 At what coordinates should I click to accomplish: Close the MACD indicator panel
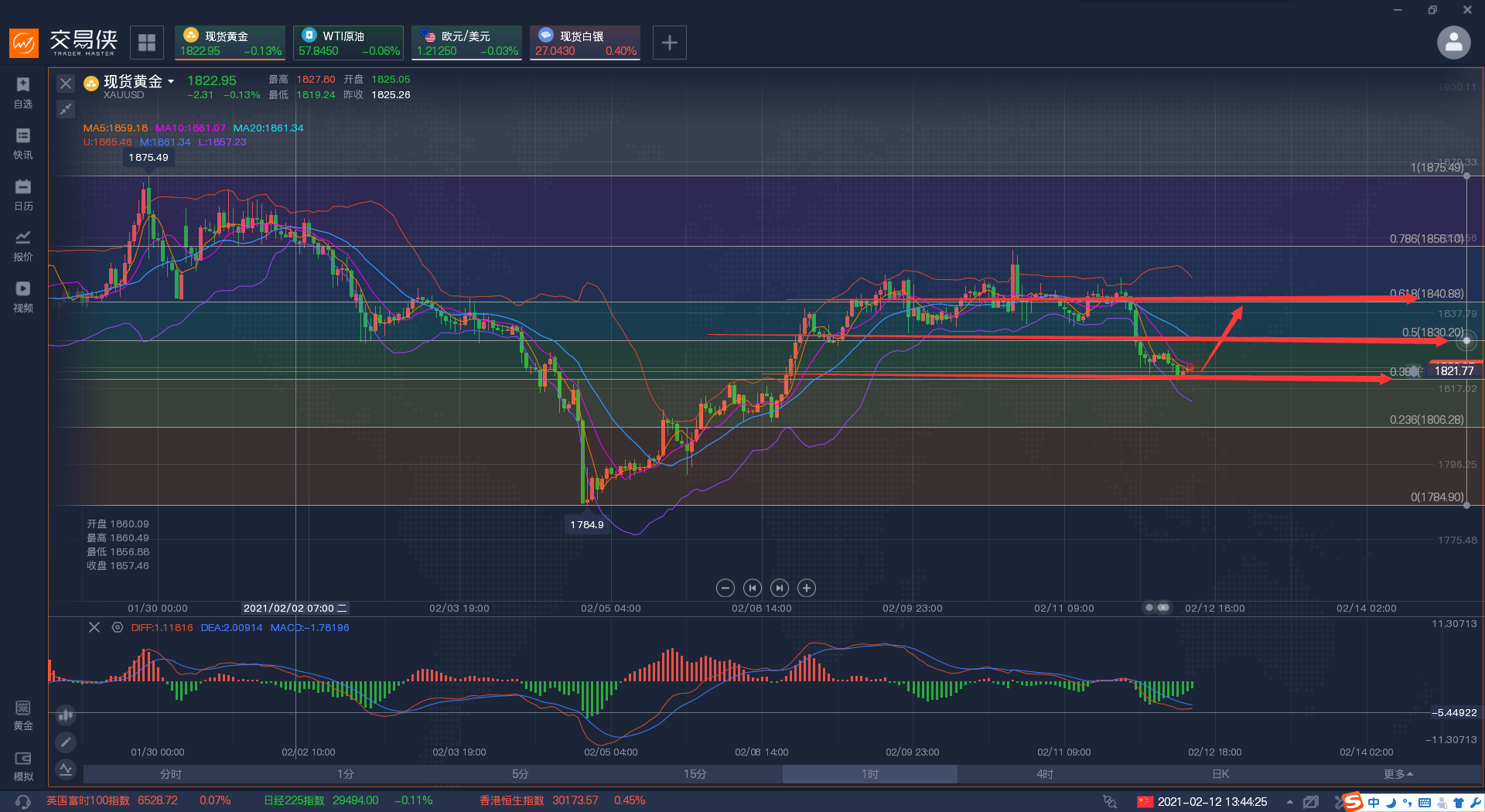coord(94,627)
